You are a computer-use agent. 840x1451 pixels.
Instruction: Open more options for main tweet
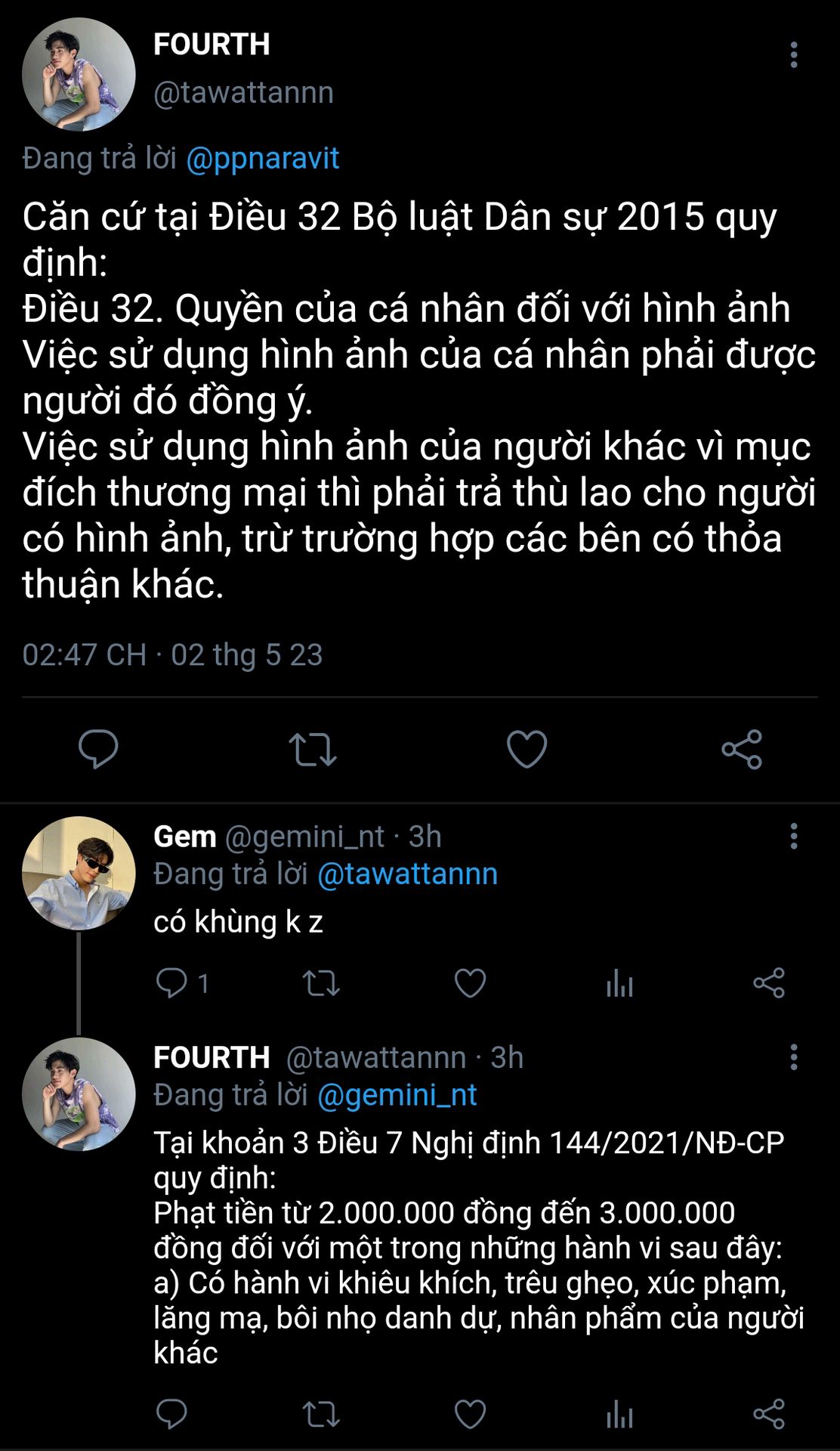pos(793,55)
